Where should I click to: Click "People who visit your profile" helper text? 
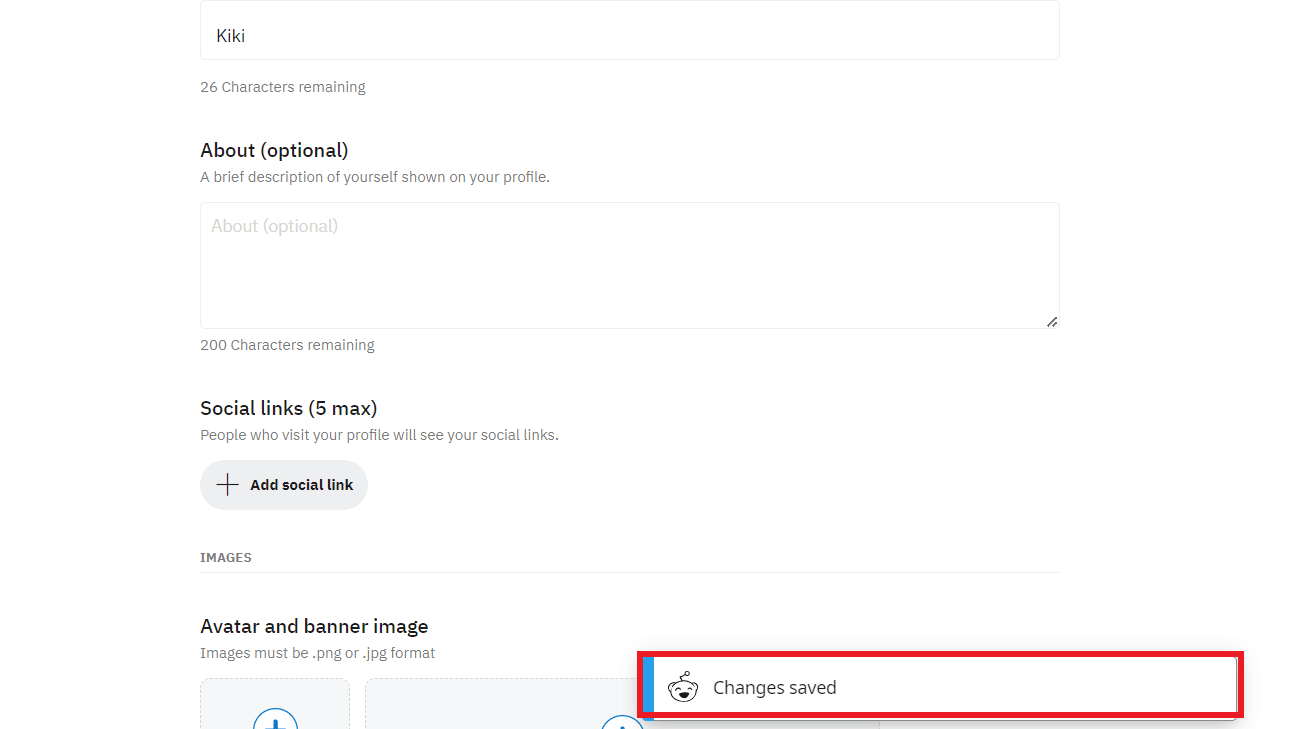click(379, 435)
